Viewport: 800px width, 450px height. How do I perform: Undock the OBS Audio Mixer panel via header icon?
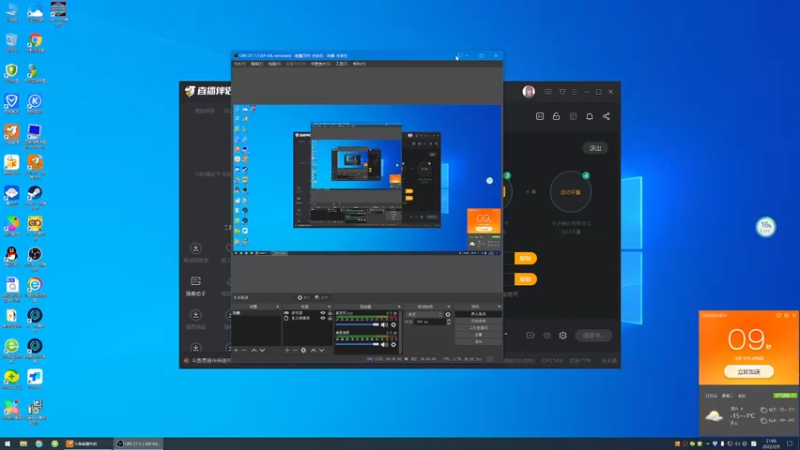pos(399,307)
